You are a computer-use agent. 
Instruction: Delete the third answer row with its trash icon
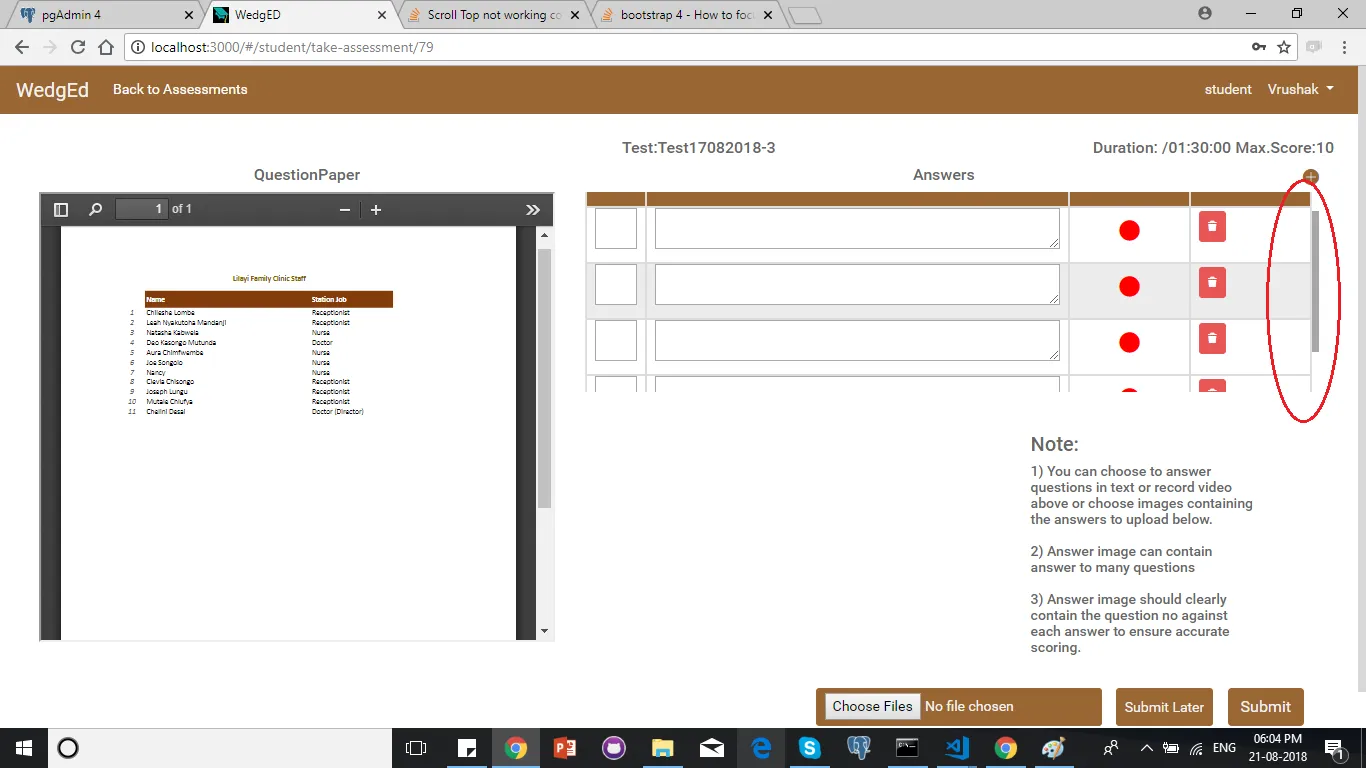(1212, 338)
